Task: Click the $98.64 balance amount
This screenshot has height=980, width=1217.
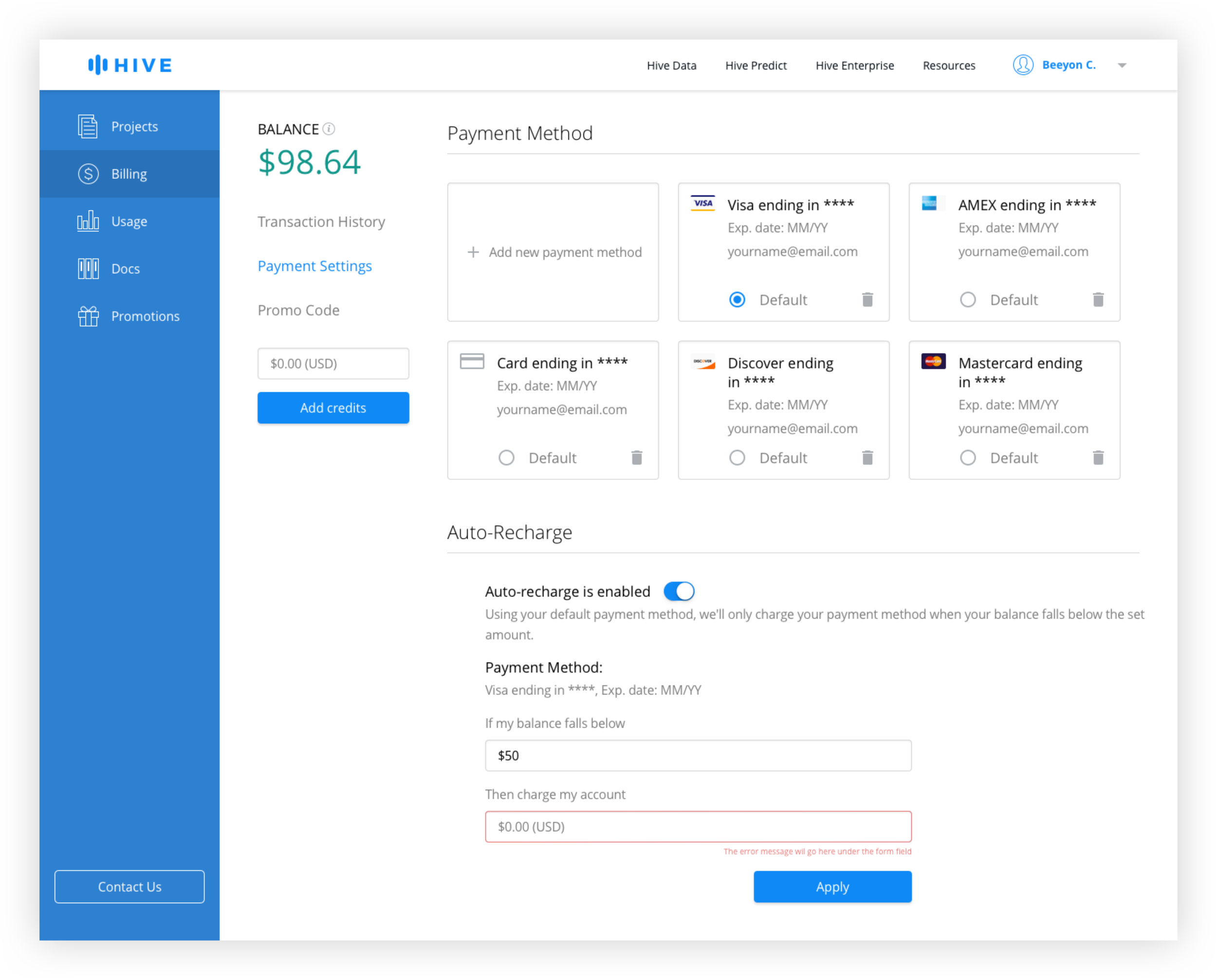Action: click(x=309, y=162)
